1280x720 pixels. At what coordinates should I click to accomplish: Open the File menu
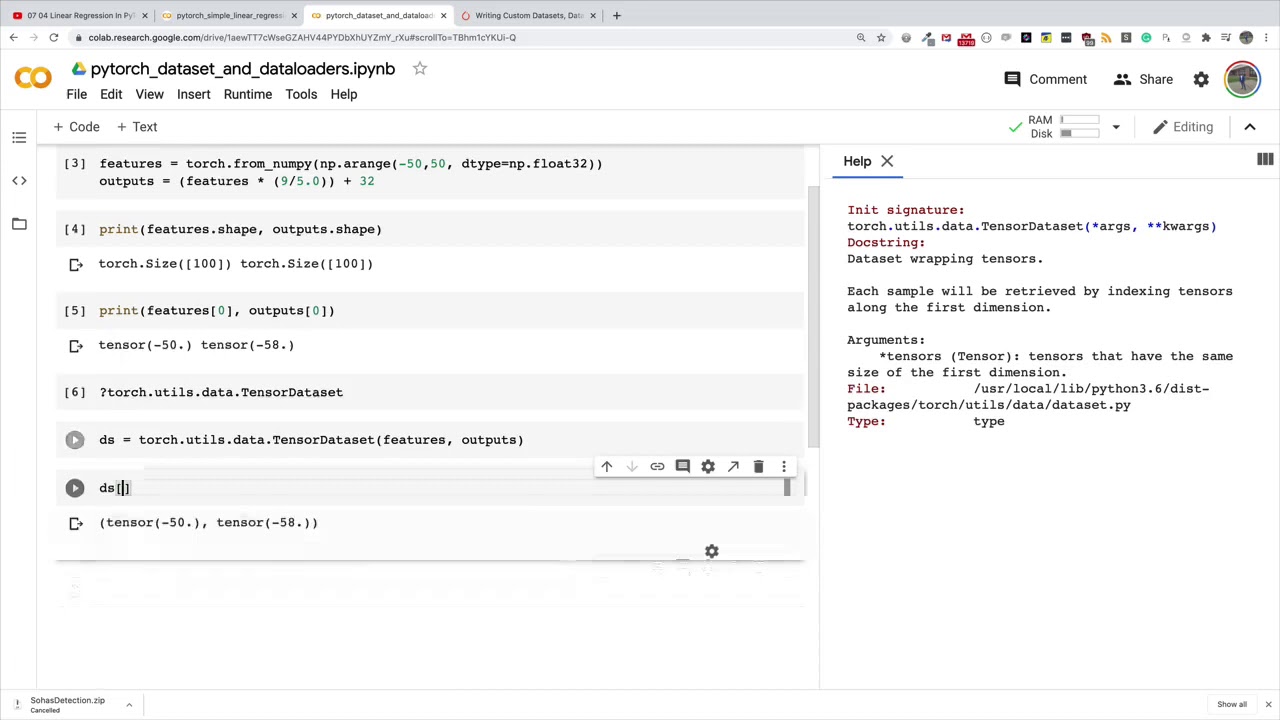(x=77, y=94)
